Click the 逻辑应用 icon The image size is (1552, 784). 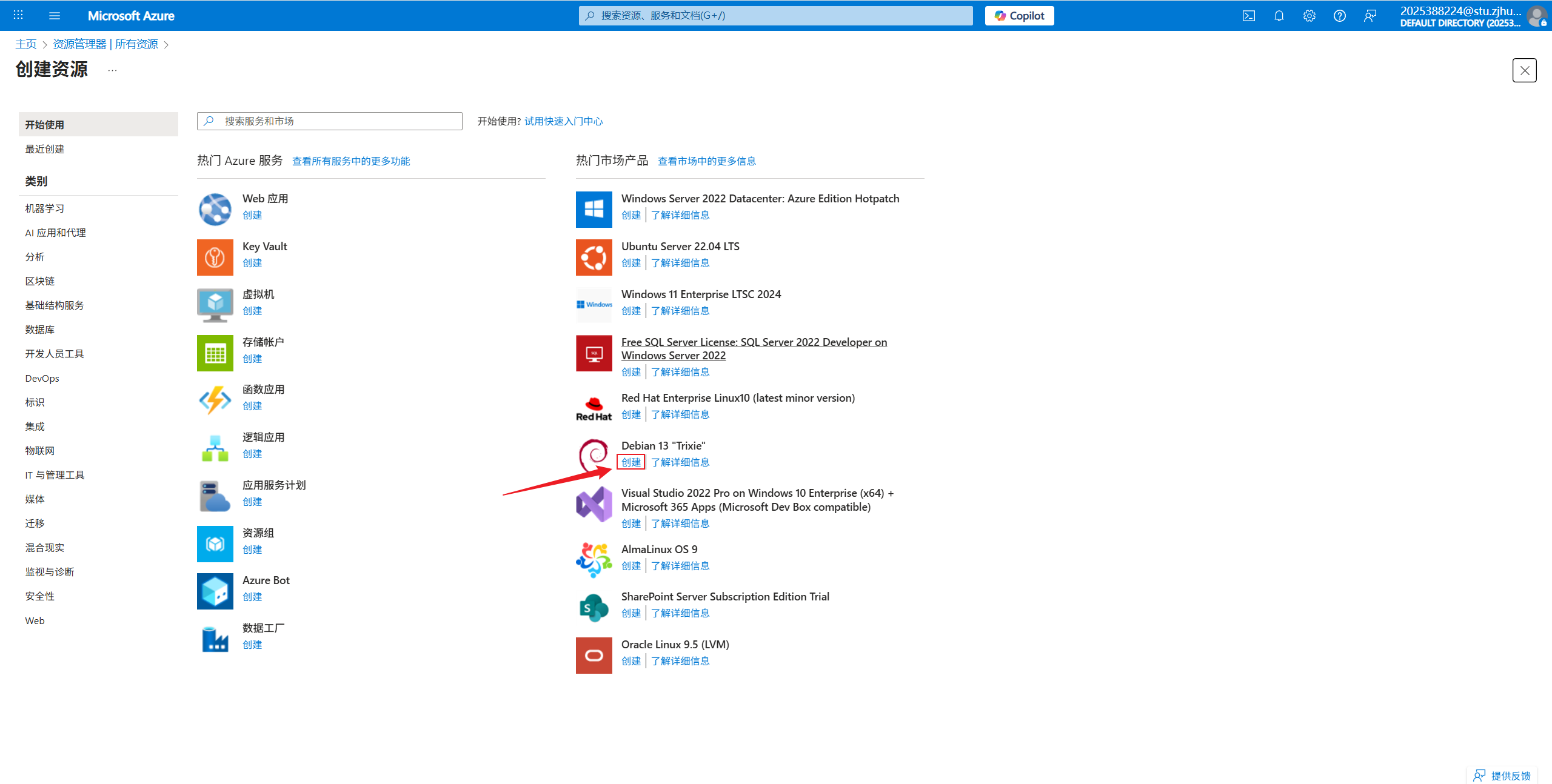215,448
